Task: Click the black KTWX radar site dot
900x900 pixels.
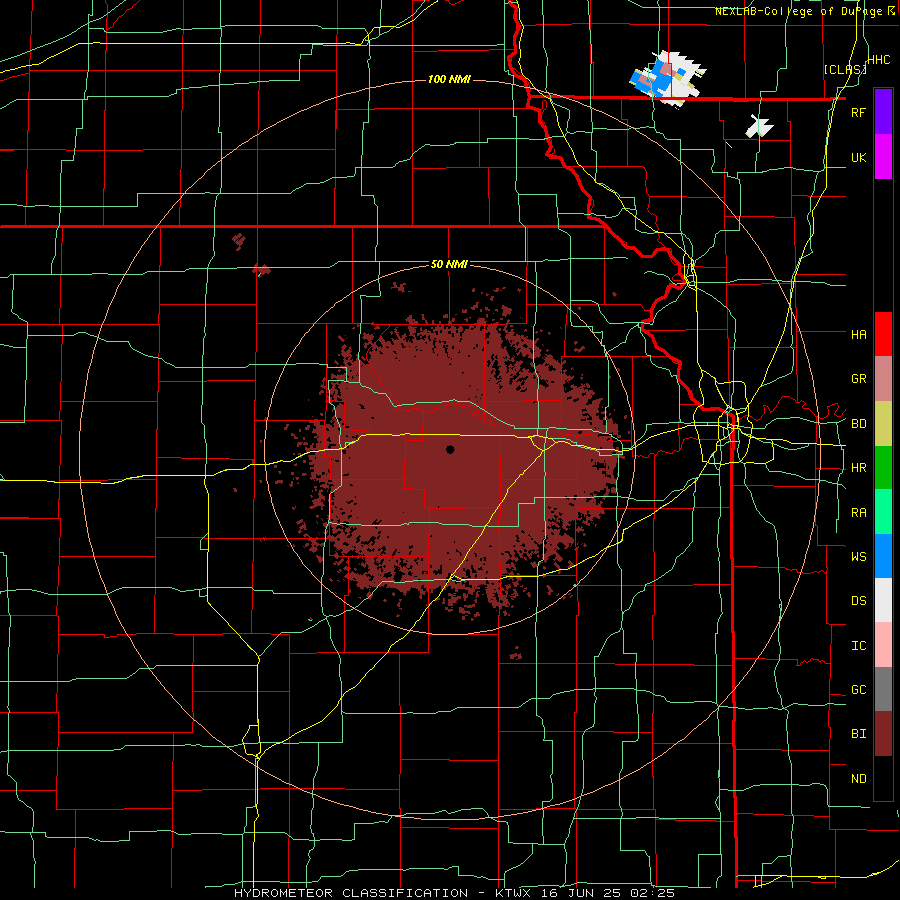Action: (x=450, y=449)
